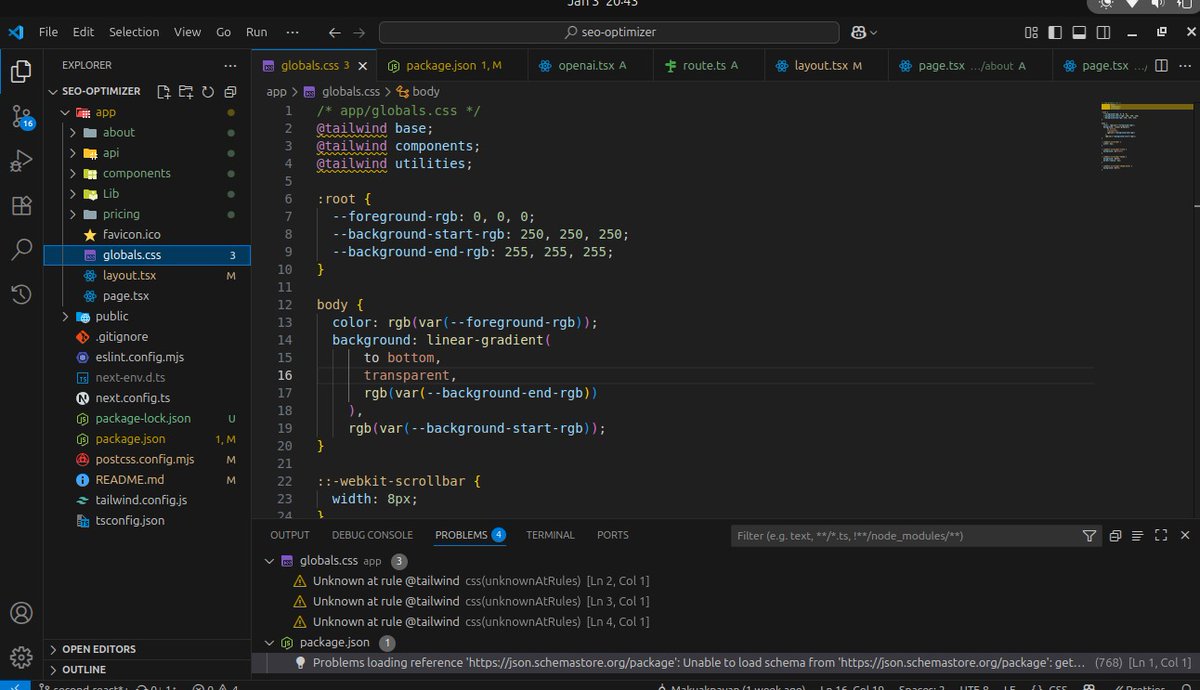
Task: Open Source Control view with 16 badge
Action: coord(21,117)
